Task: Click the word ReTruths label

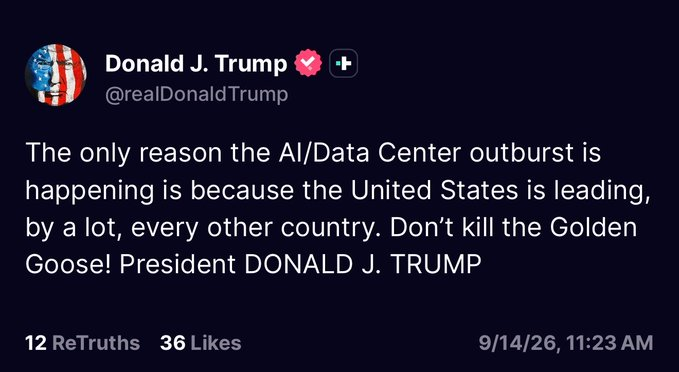Action: coord(96,343)
